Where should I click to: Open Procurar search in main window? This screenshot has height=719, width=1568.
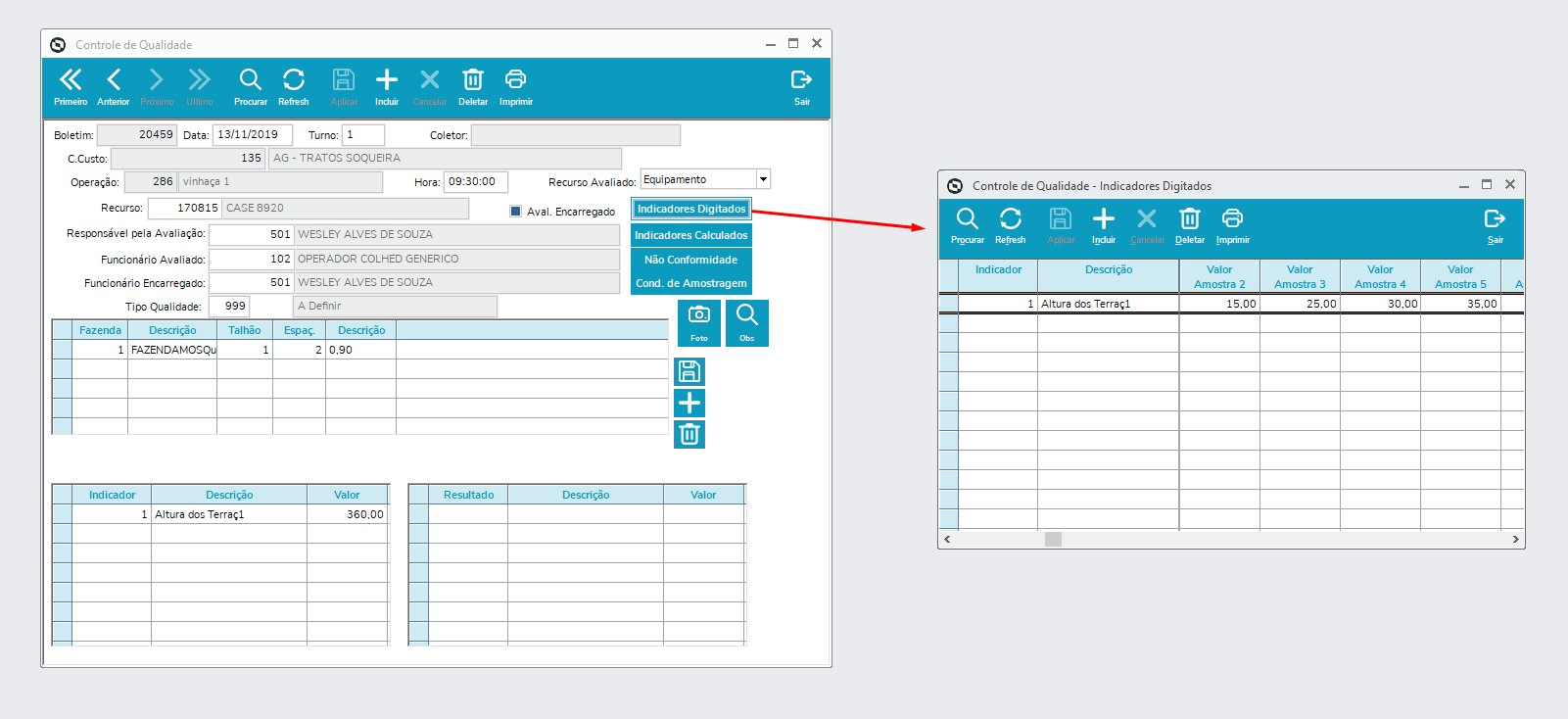(x=251, y=86)
